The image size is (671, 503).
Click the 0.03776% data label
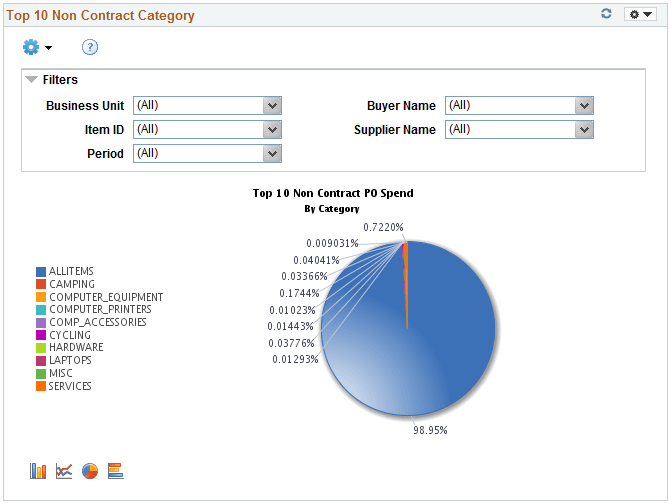(x=291, y=343)
